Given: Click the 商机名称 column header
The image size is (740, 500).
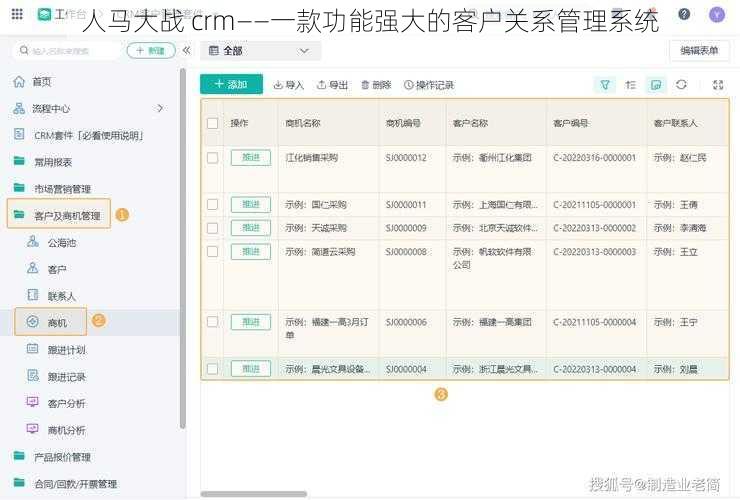Looking at the screenshot, I should coord(303,123).
